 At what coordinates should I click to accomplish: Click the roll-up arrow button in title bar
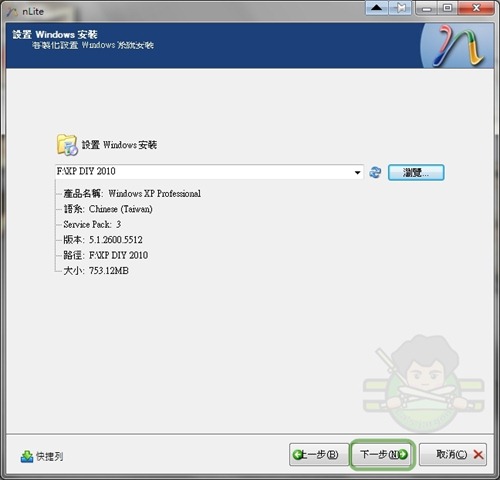click(x=377, y=8)
